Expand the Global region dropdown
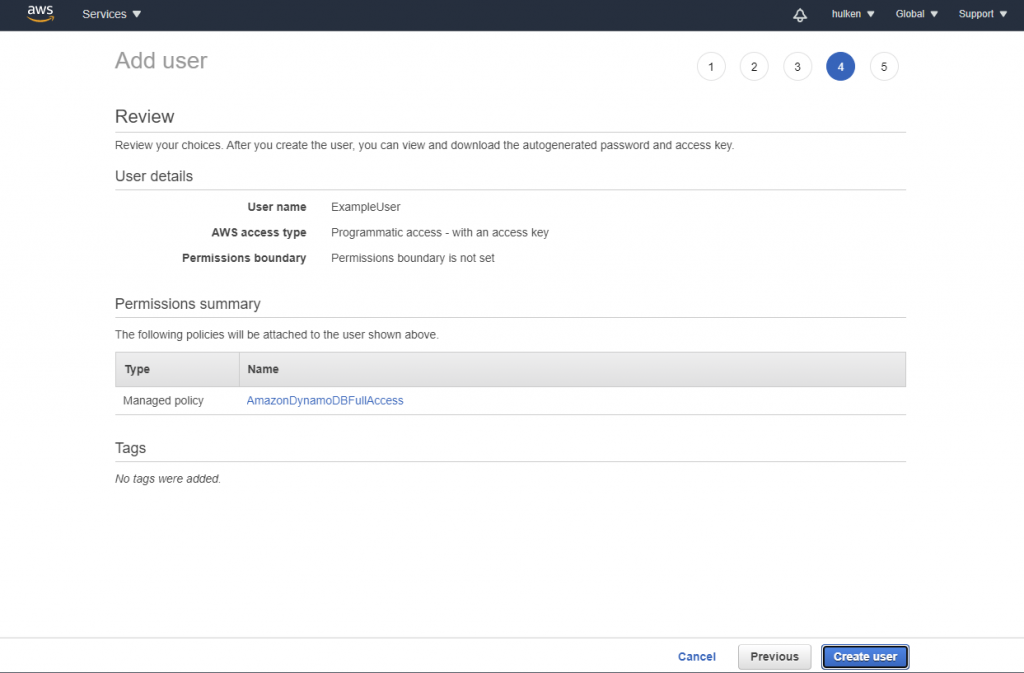Screen dimensions: 1024x673 pyautogui.click(x=917, y=14)
